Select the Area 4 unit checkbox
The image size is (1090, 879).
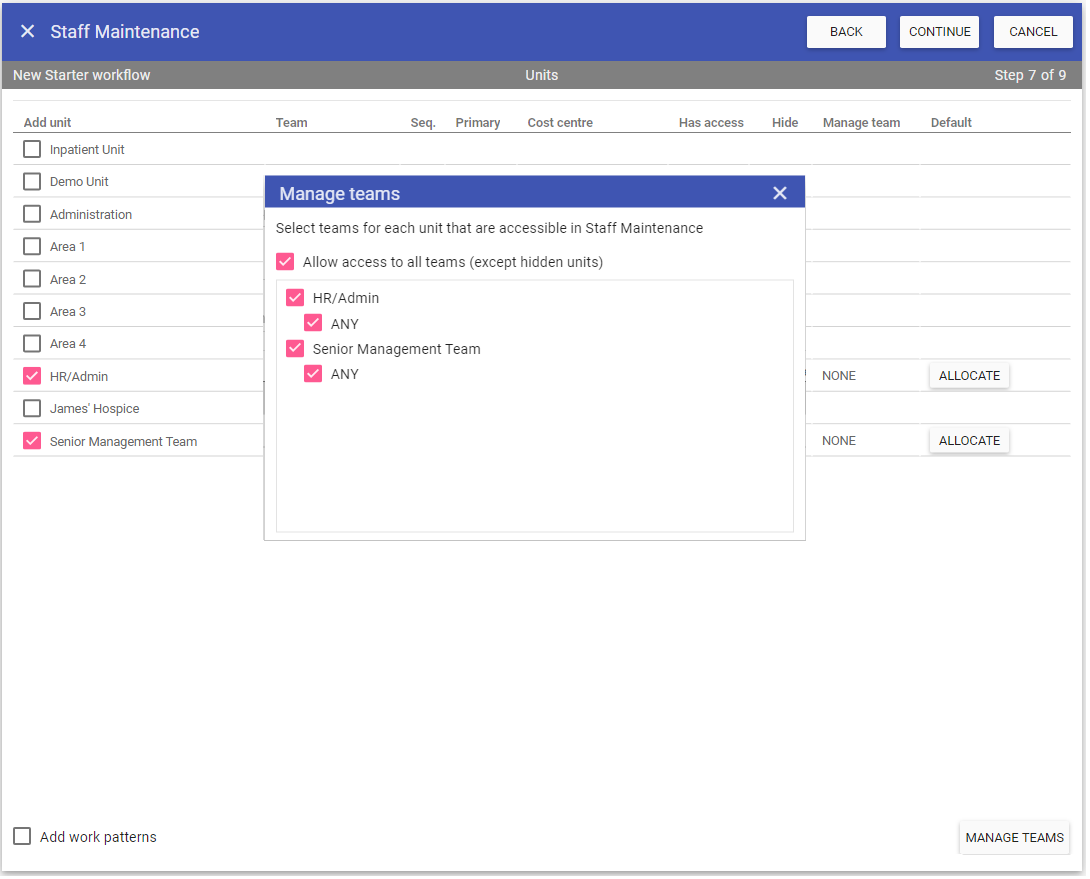tap(32, 344)
